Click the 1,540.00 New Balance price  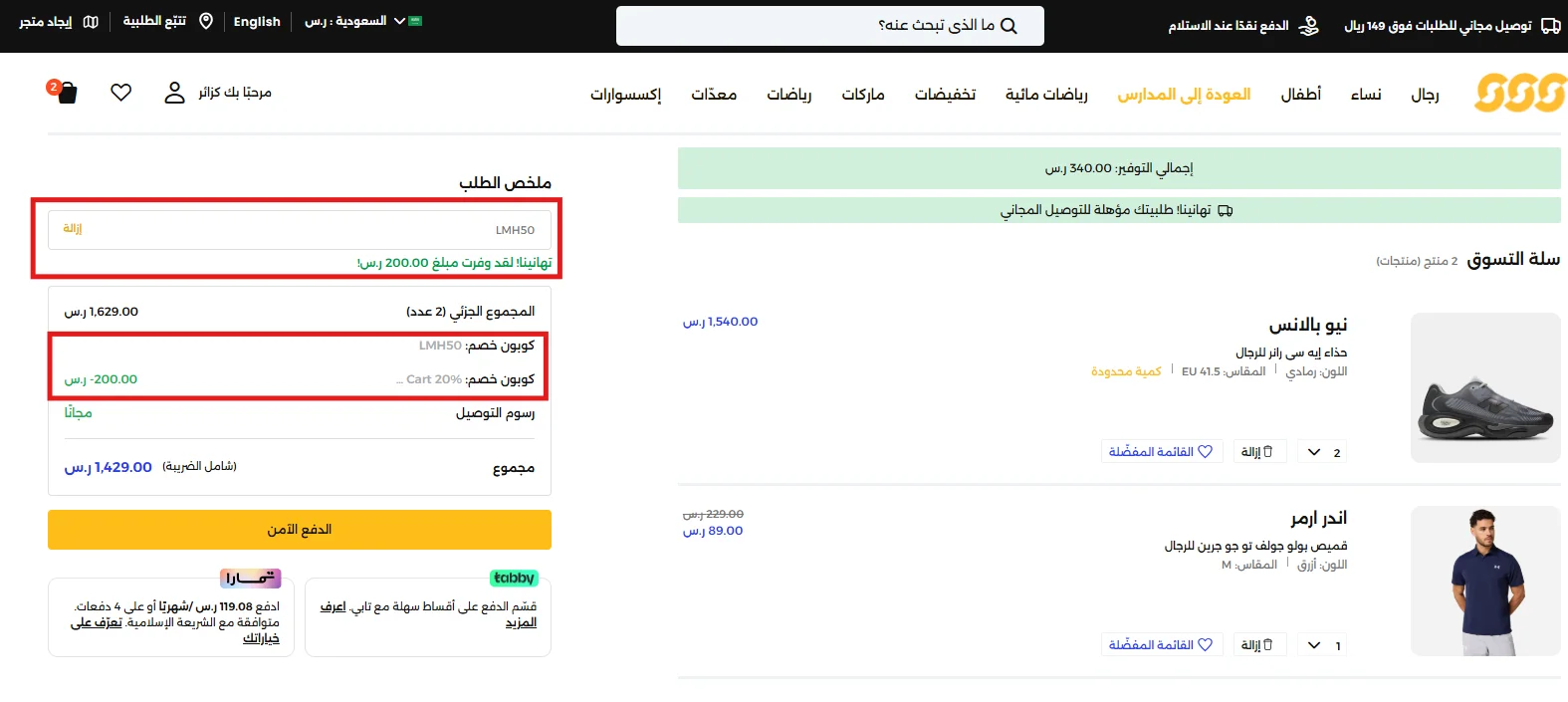coord(720,322)
